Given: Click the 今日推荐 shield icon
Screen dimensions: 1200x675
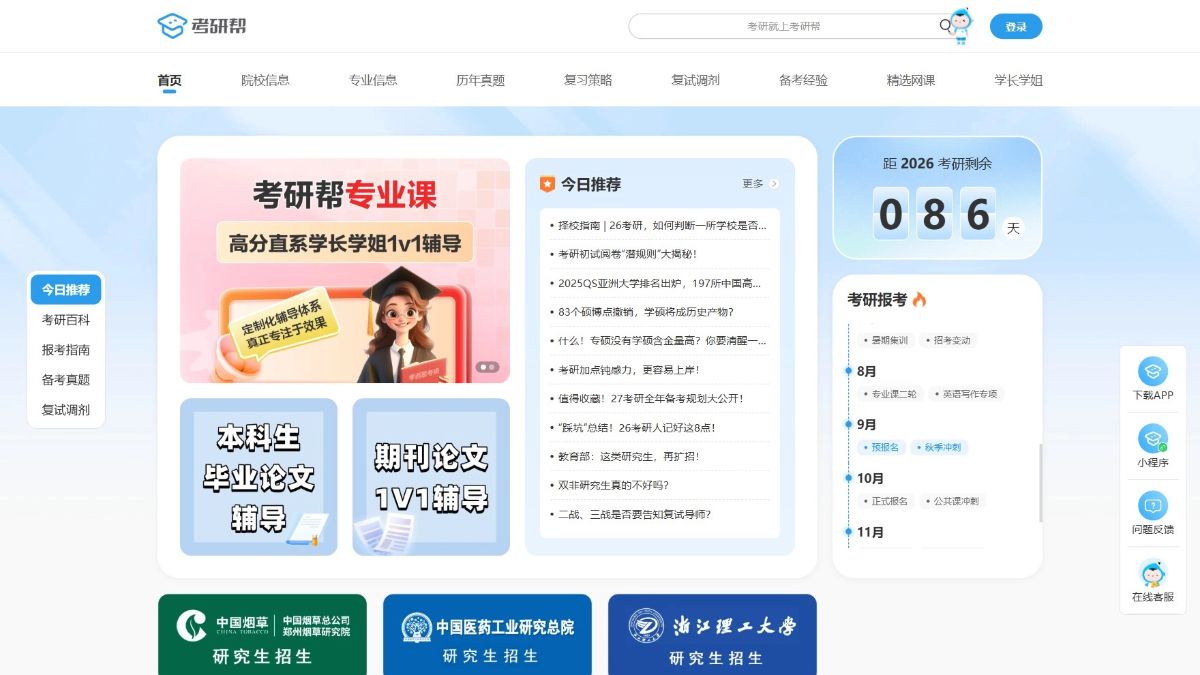Looking at the screenshot, I should click(x=547, y=184).
